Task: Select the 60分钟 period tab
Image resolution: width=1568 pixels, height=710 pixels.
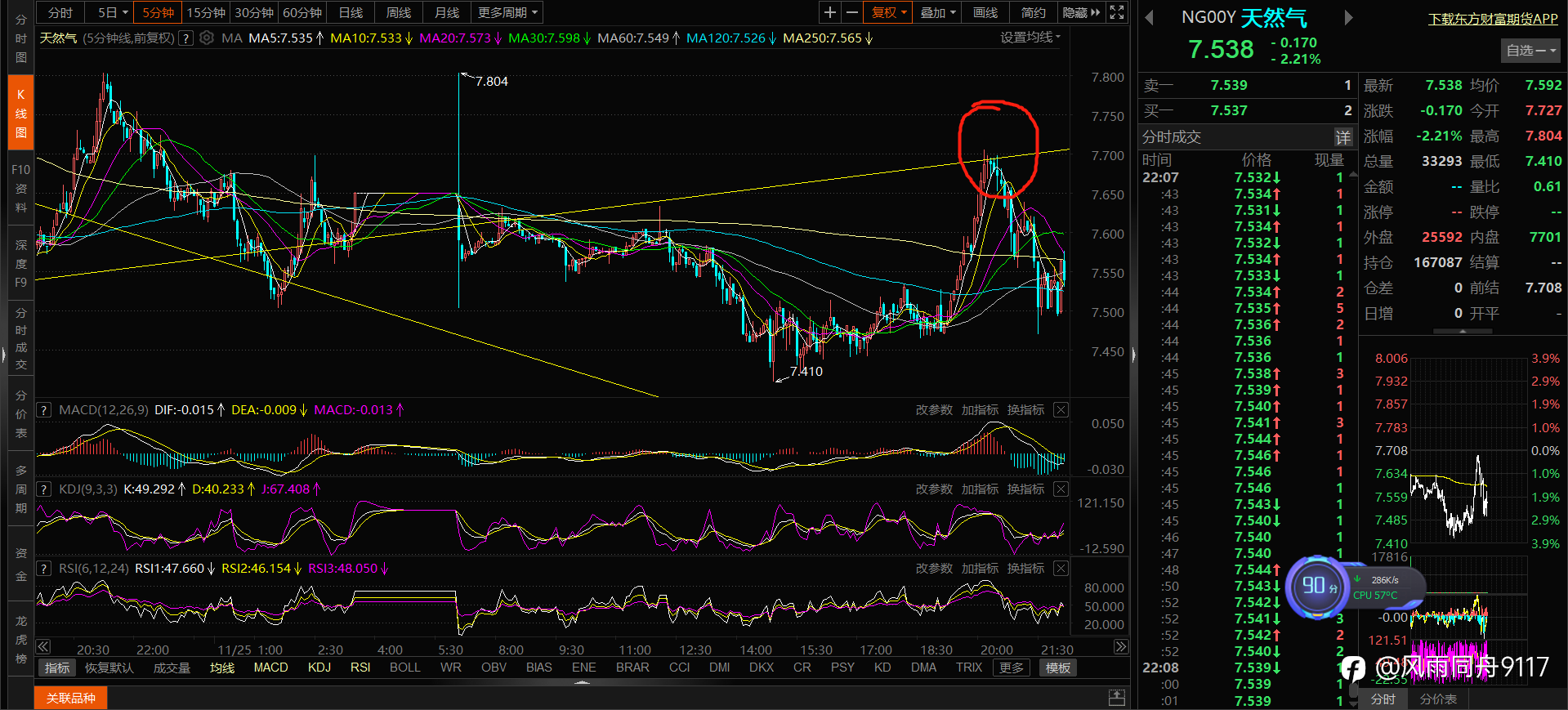Action: pos(302,12)
